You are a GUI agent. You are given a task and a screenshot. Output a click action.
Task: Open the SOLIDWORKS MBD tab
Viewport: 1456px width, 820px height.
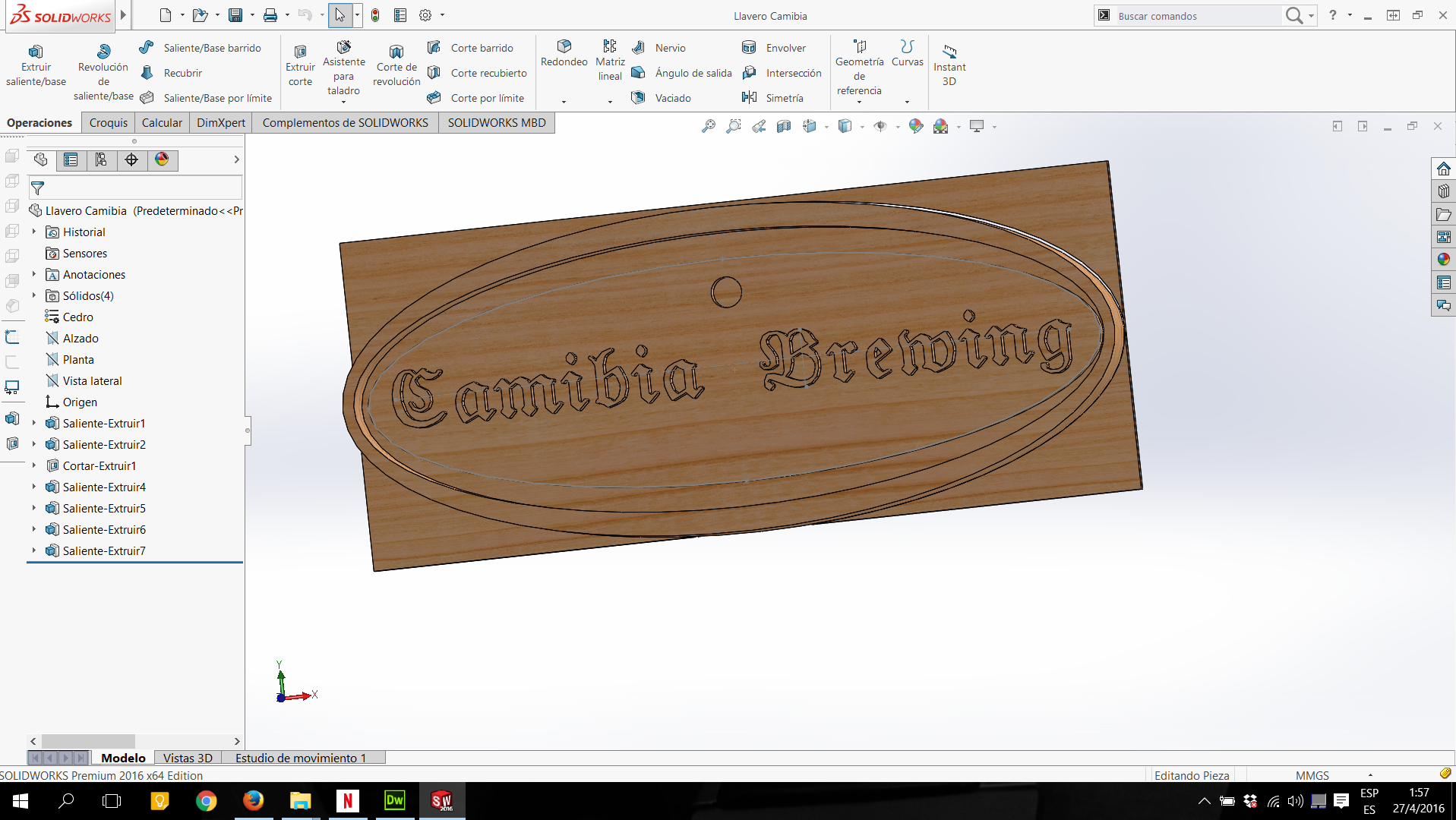pos(497,123)
